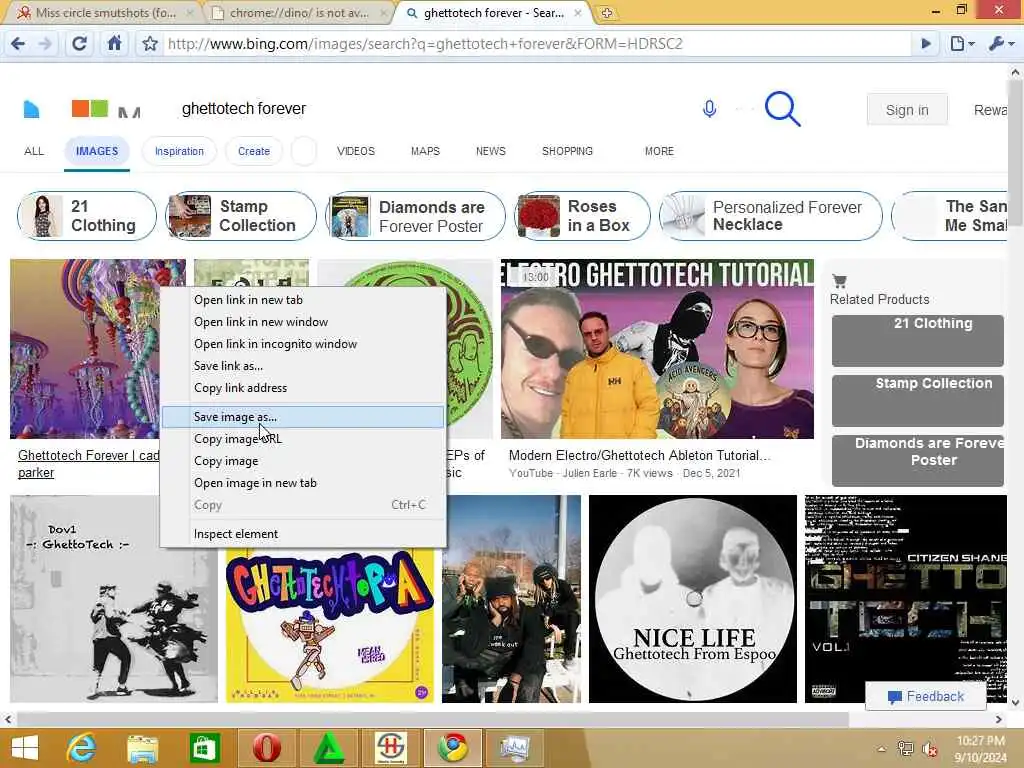Image resolution: width=1024 pixels, height=768 pixels.
Task: Select Diamonds are Forever Poster chip
Action: [415, 216]
